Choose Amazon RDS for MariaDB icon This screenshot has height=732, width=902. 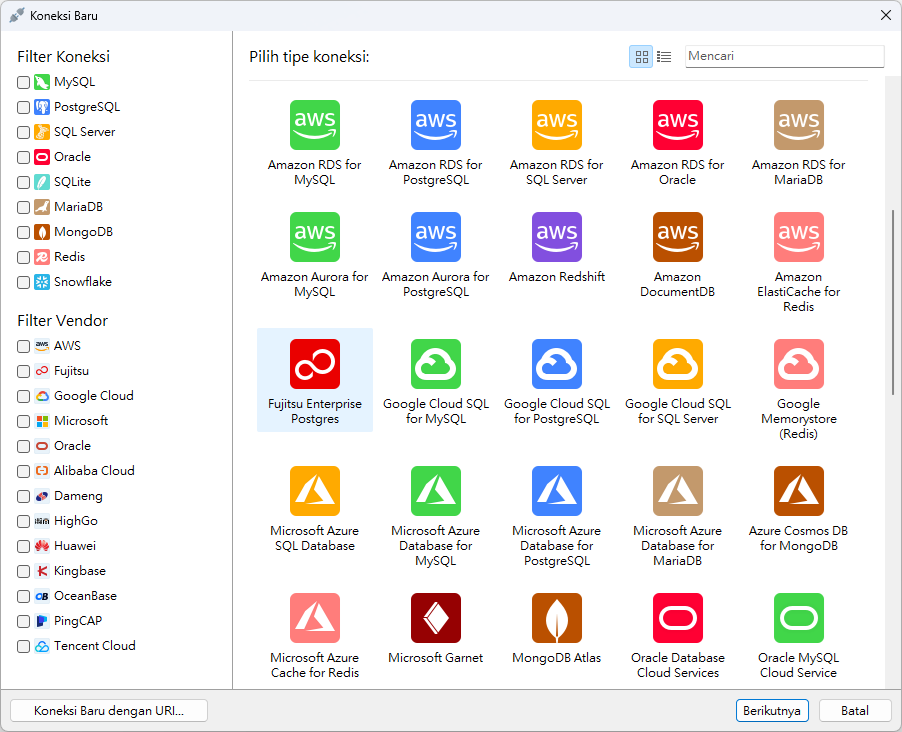click(798, 125)
